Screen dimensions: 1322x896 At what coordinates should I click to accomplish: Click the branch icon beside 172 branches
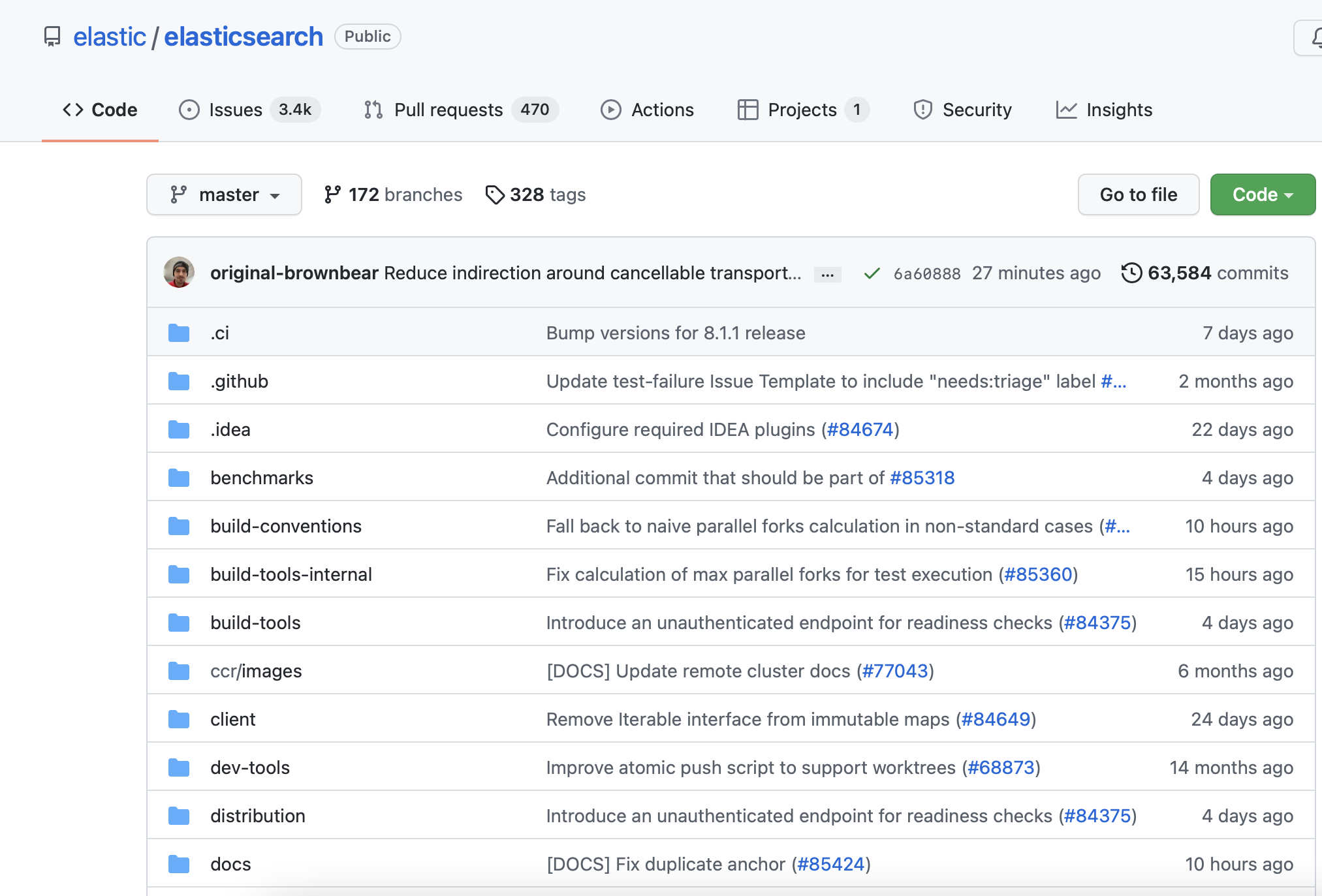click(x=332, y=194)
